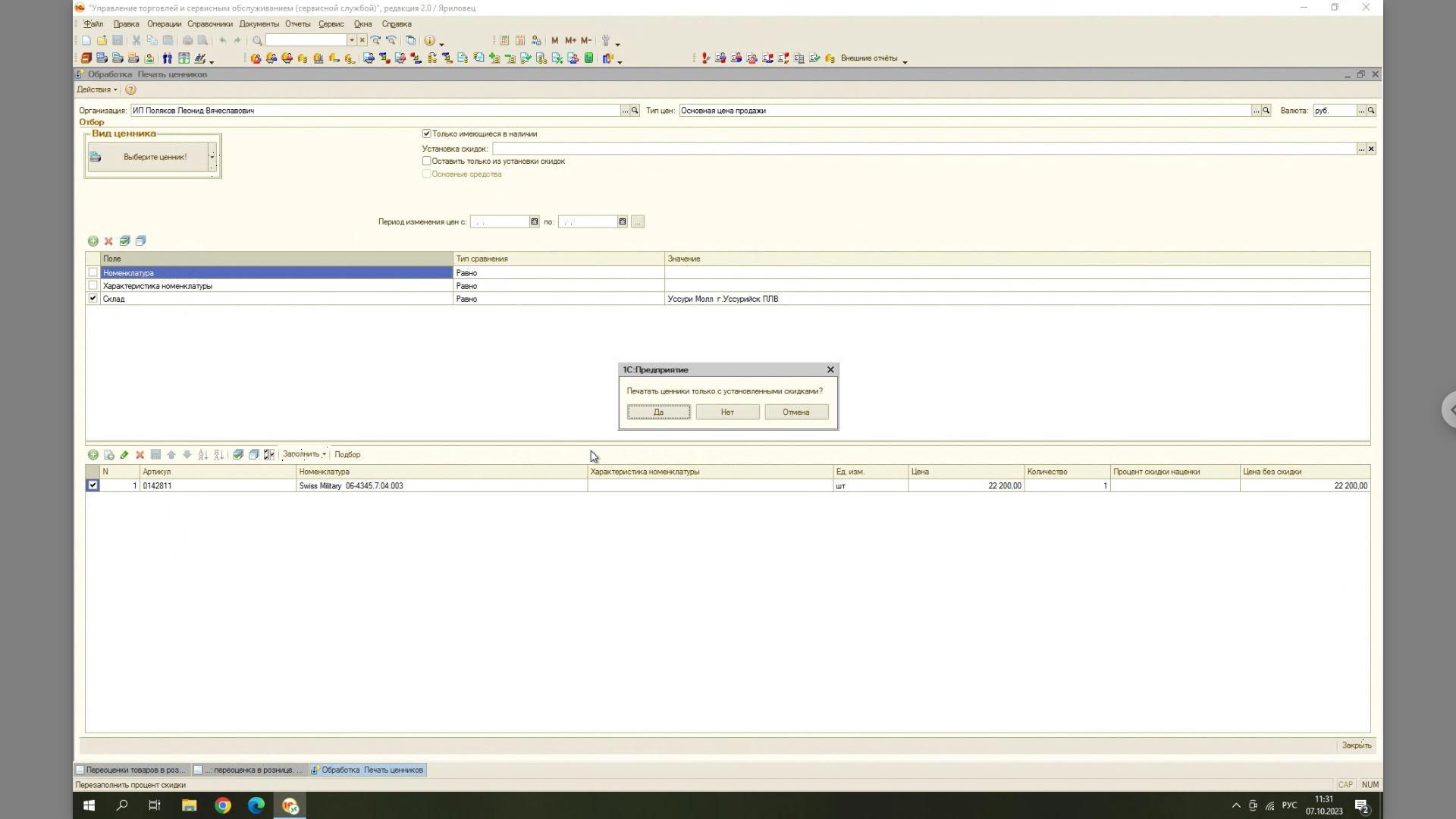This screenshot has height=819, width=1456.
Task: Select Swiss Military 06-4345.7.04.003 cell
Action: coord(441,486)
